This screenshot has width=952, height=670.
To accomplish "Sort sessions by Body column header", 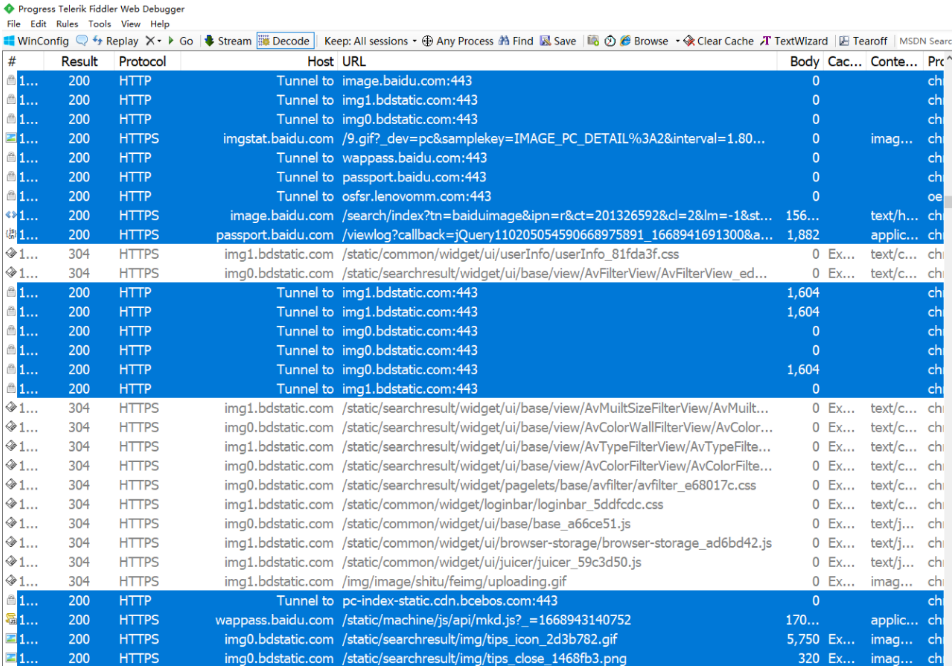I will pos(800,61).
